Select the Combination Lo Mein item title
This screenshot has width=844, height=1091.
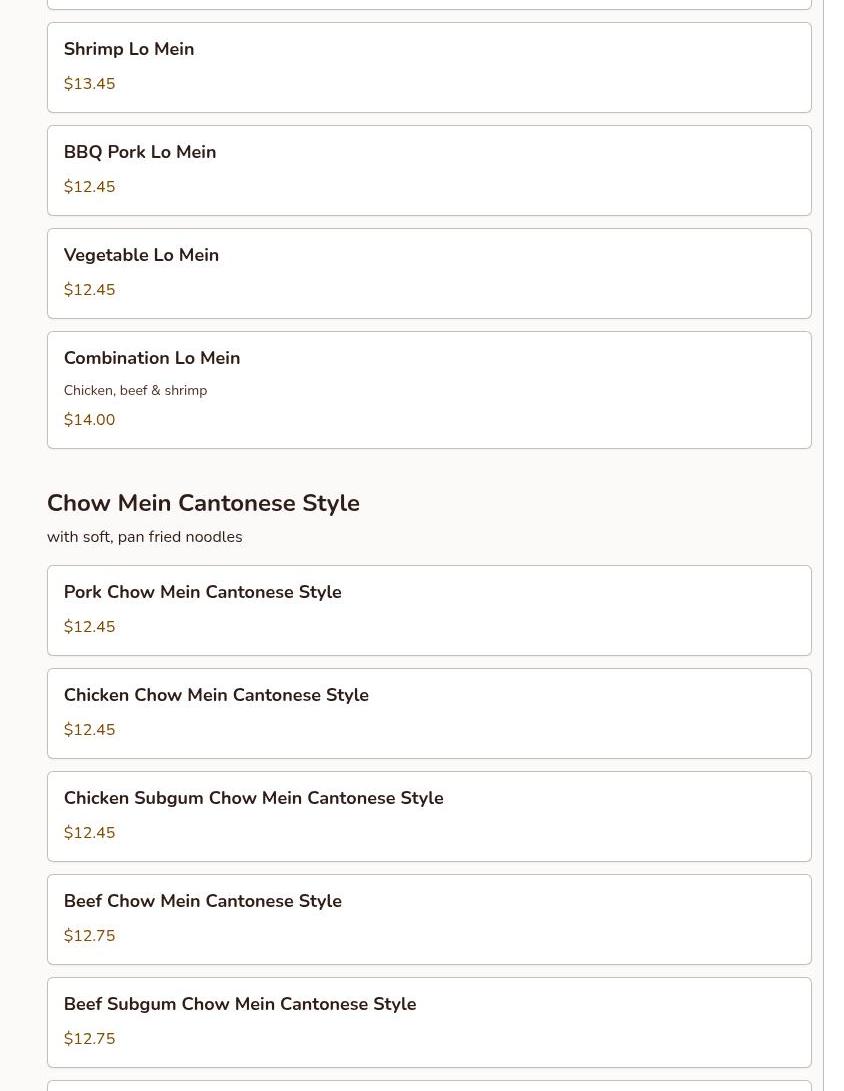point(152,358)
